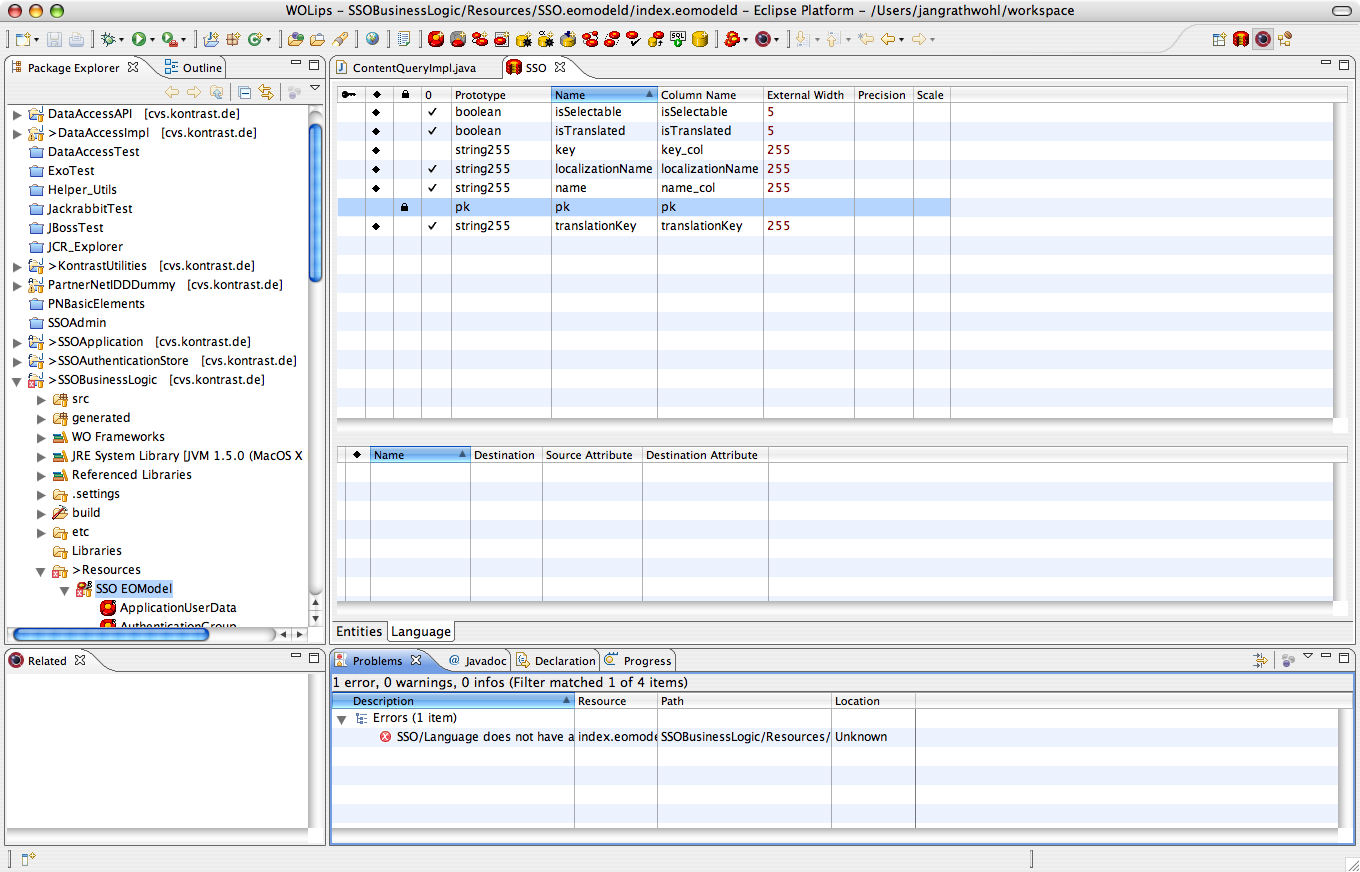Collapse the >Resources folder
This screenshot has width=1360, height=872.
(41, 572)
